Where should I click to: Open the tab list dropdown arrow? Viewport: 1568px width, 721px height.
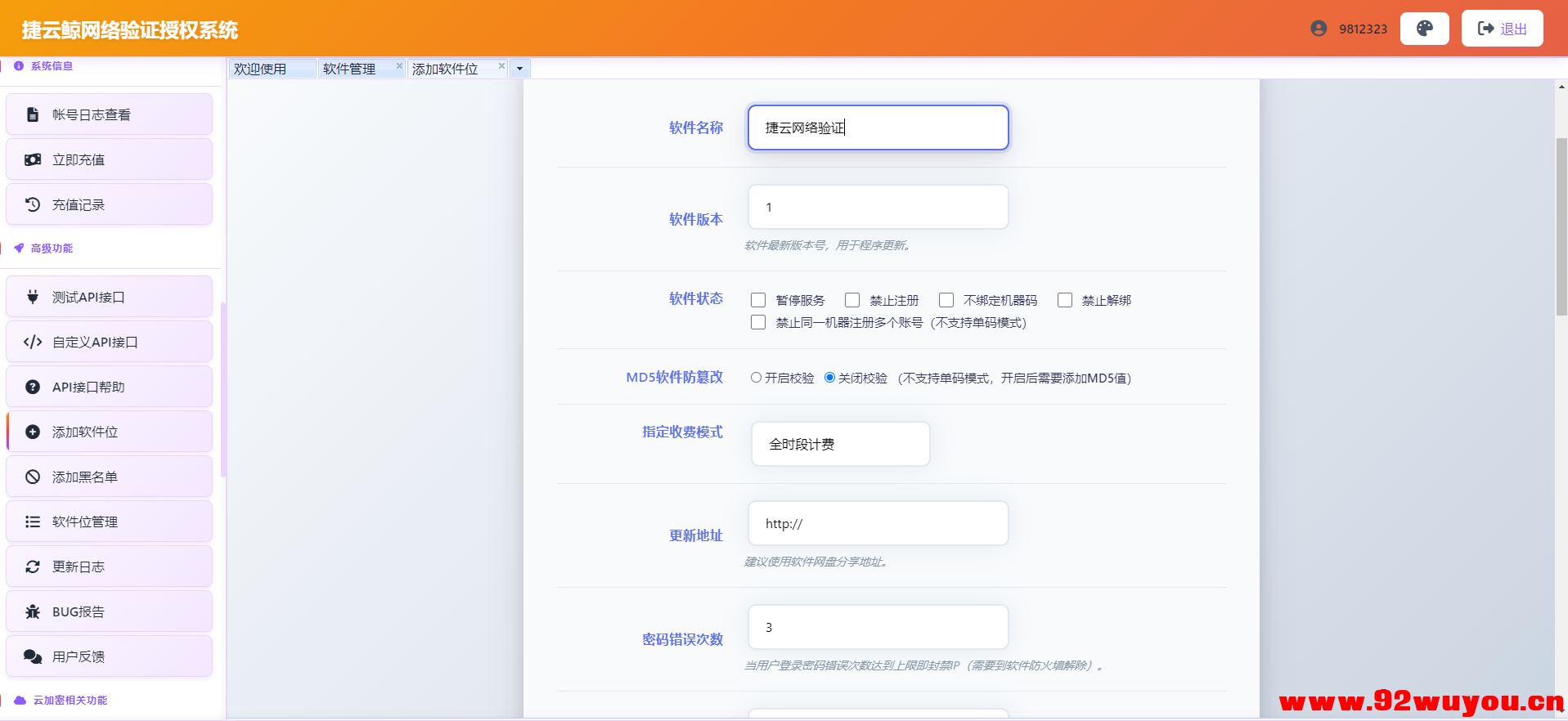519,69
